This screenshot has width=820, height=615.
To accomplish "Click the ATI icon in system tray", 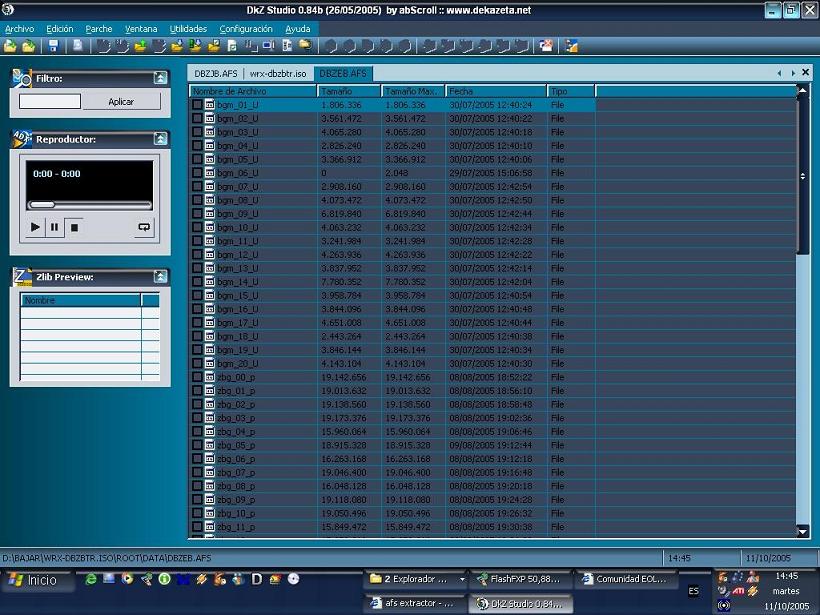I will [738, 591].
